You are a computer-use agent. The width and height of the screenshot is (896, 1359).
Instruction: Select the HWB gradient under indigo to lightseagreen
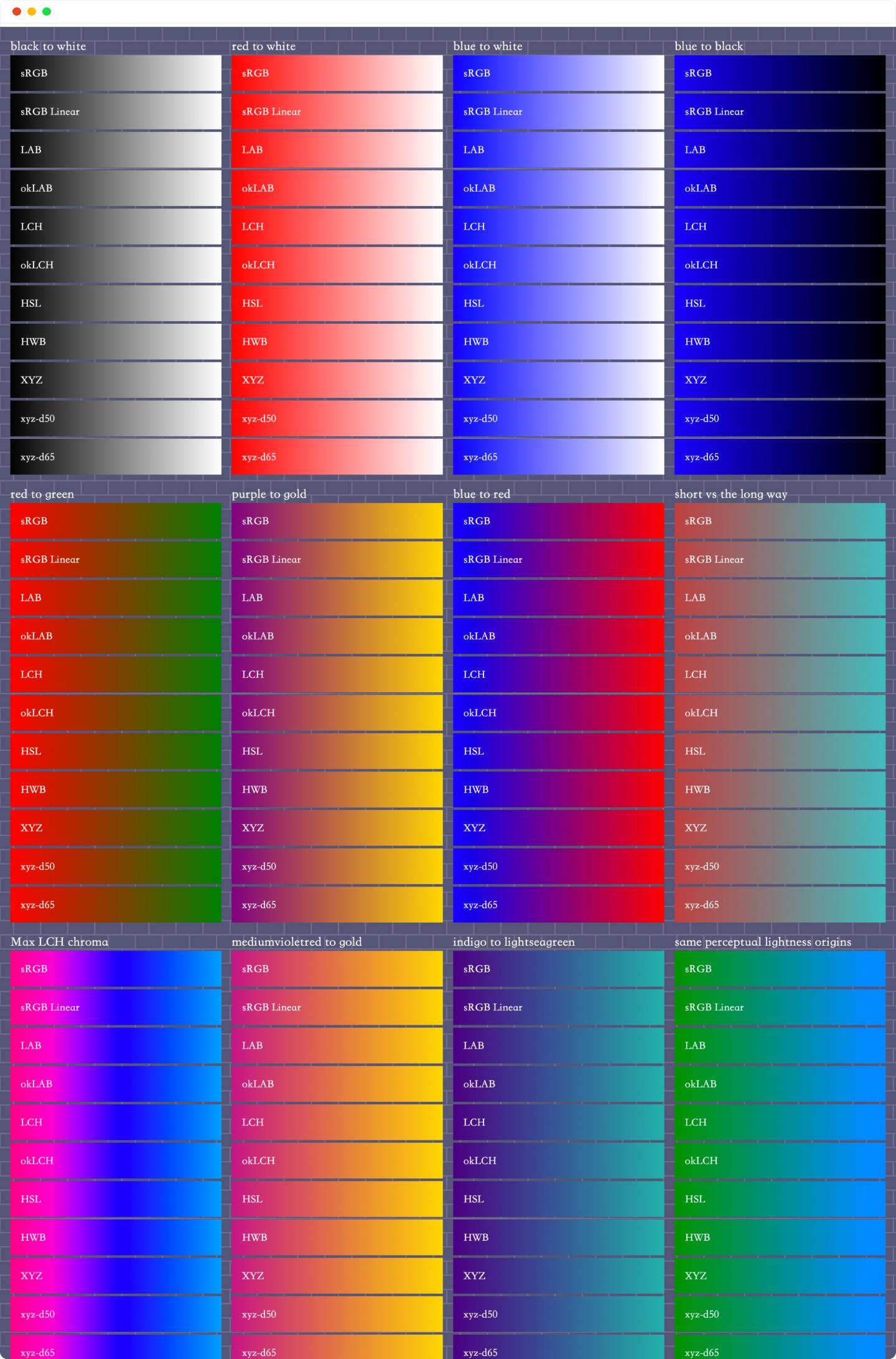559,1237
